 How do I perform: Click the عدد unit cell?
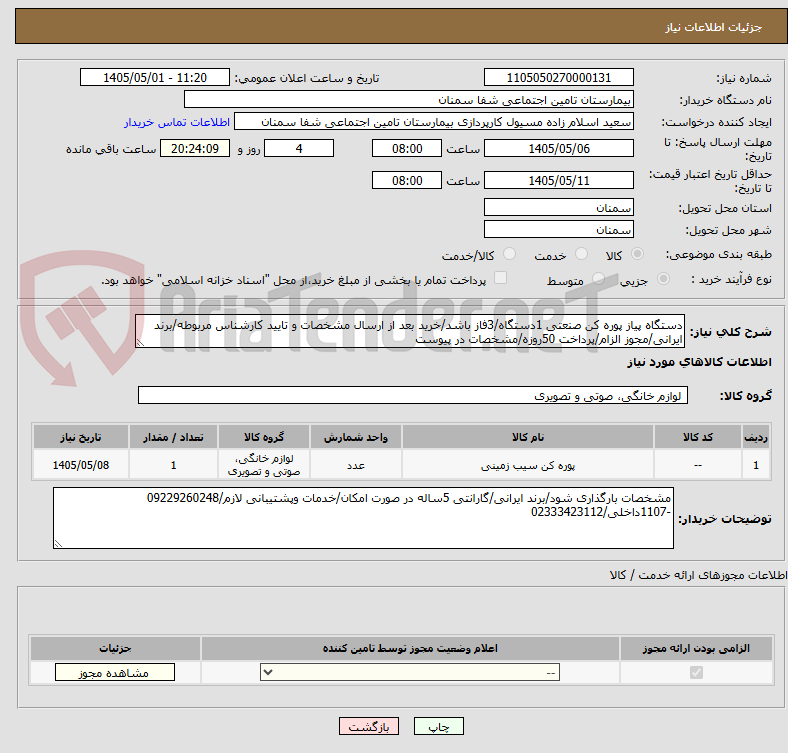[x=356, y=465]
